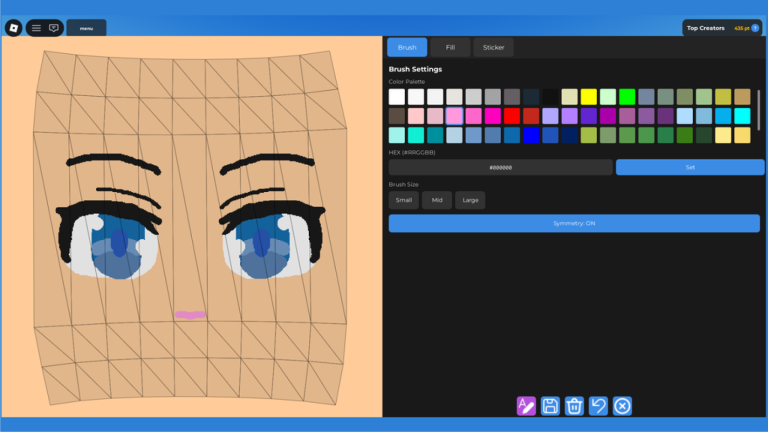Pick the selected light pink swatch
The width and height of the screenshot is (768, 432).
point(455,116)
